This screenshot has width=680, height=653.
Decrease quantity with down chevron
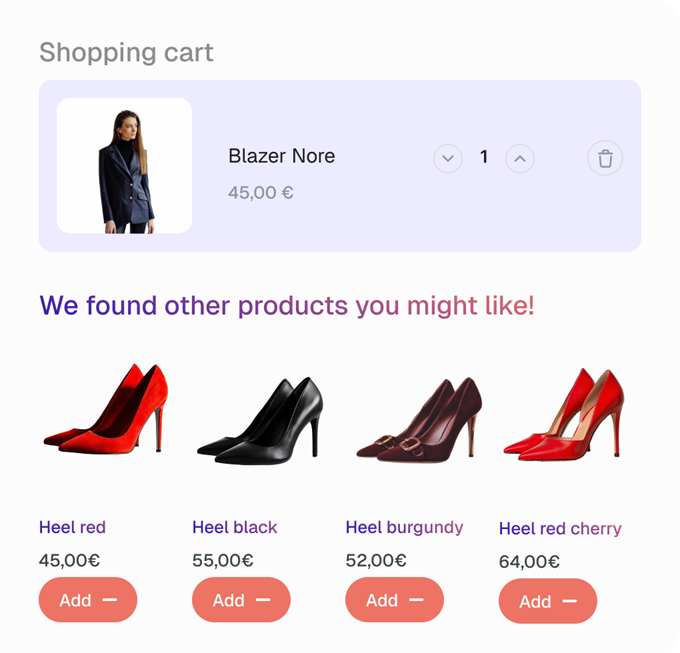coord(448,158)
